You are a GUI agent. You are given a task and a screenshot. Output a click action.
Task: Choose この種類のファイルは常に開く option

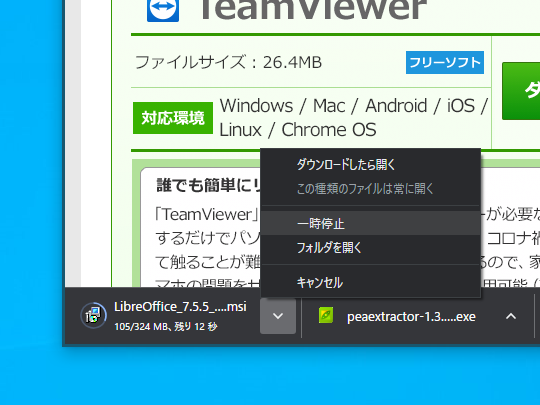point(371,189)
